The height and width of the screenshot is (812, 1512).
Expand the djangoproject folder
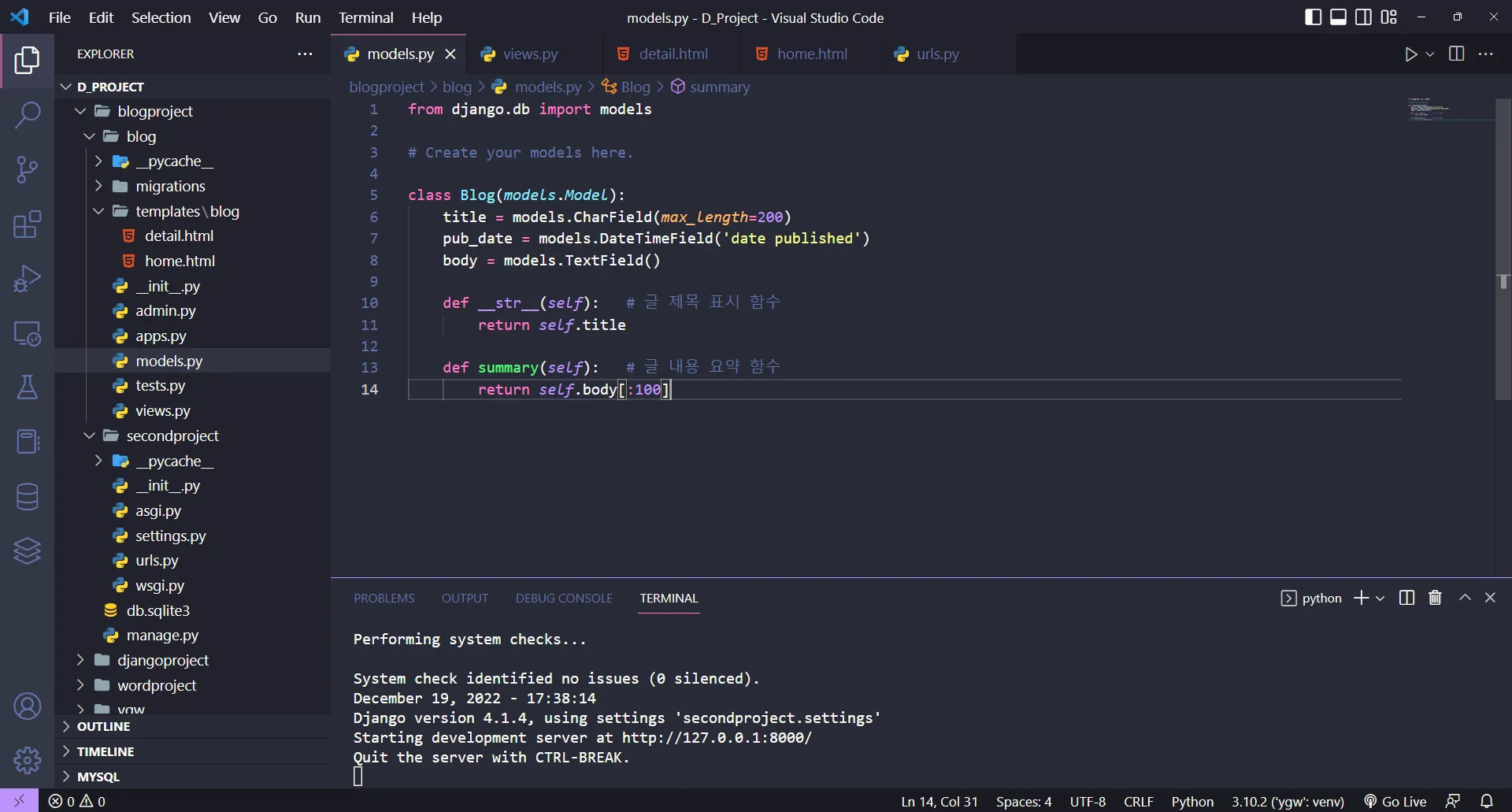click(162, 660)
